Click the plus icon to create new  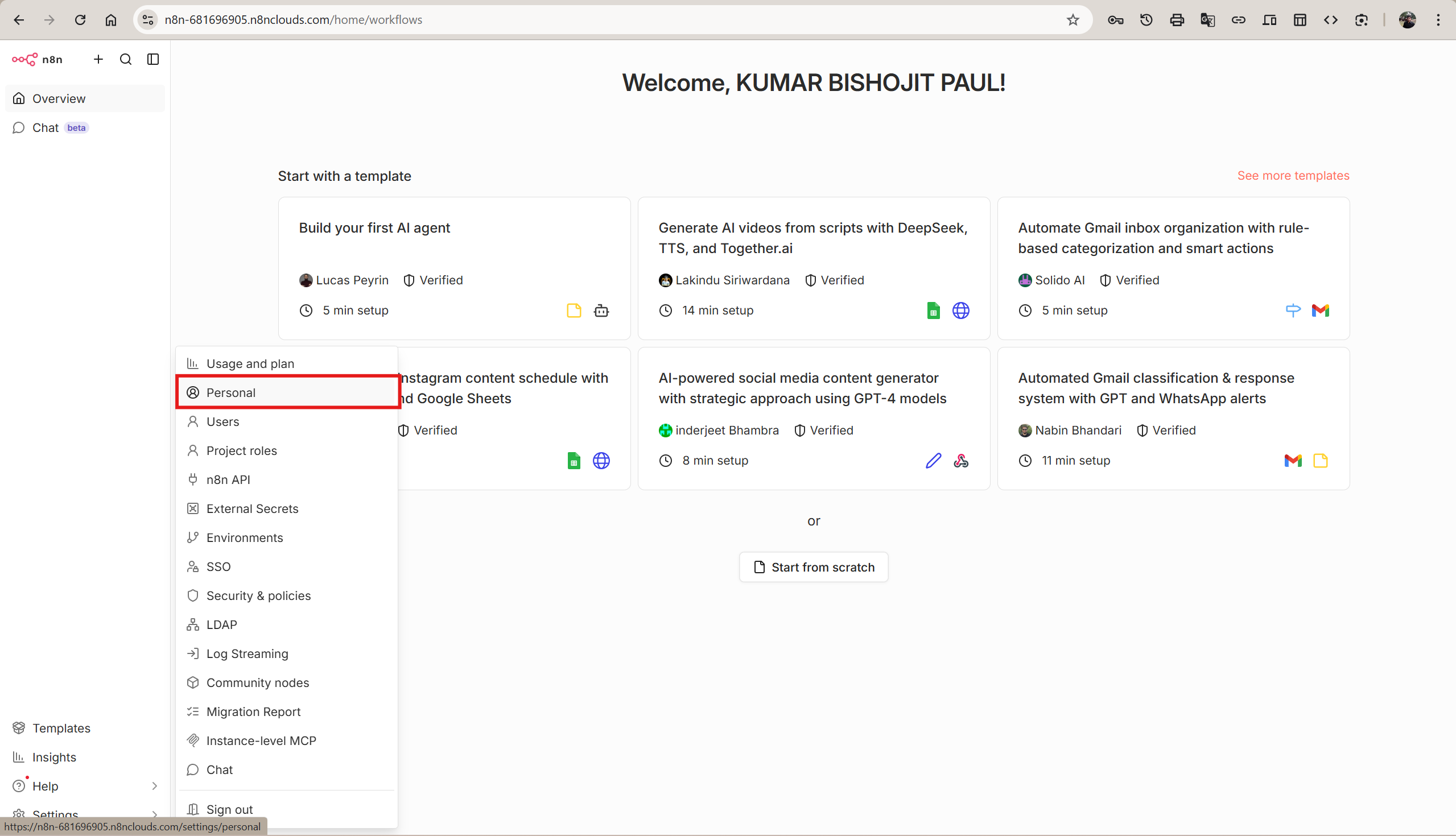point(98,59)
